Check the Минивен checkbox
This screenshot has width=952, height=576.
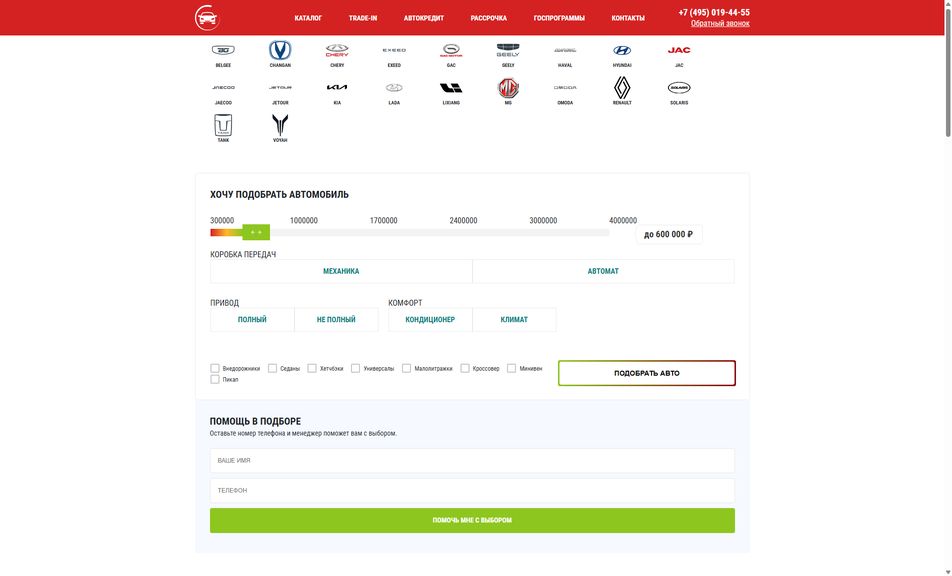click(512, 368)
